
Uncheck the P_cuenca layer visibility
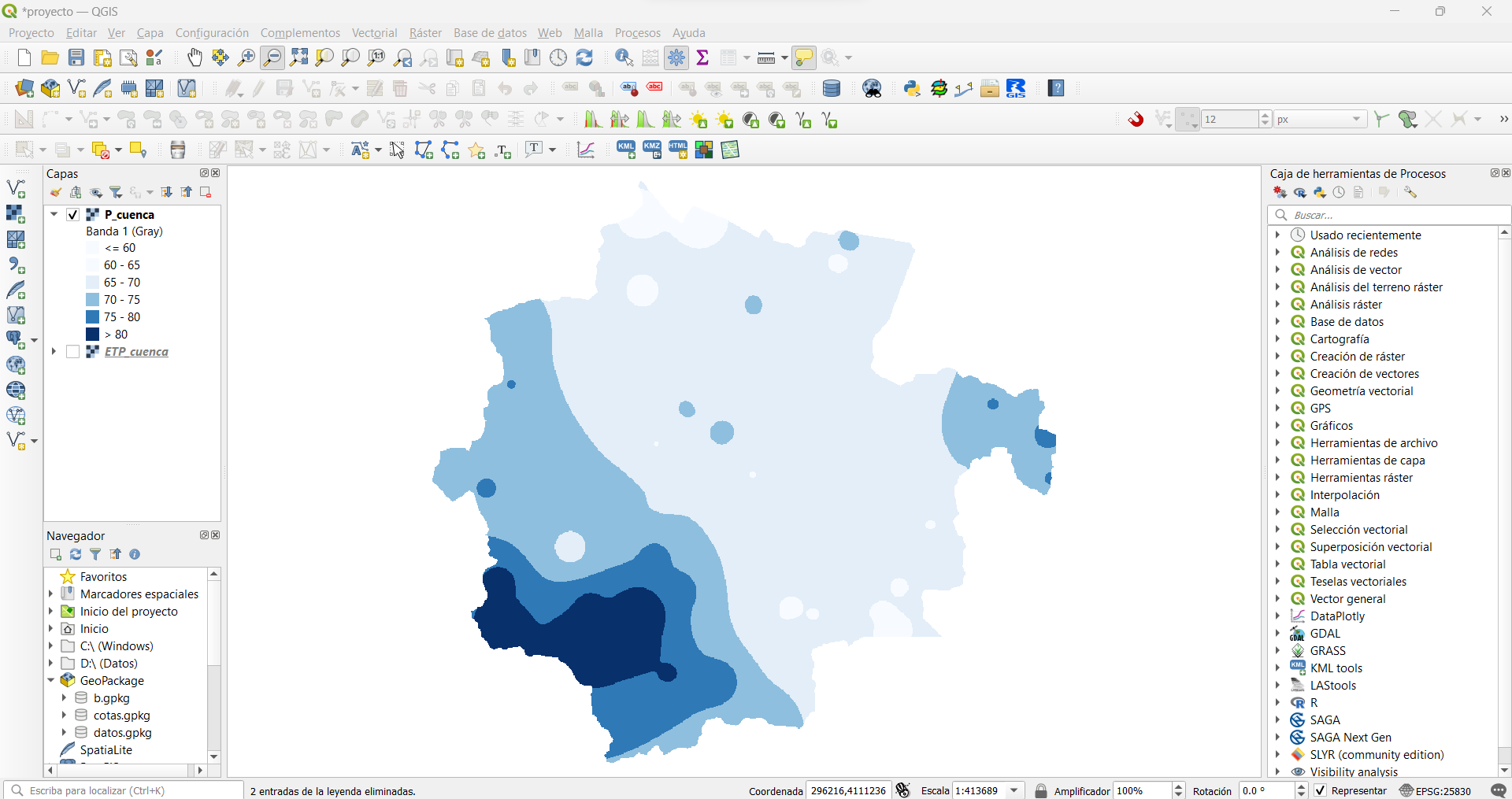click(x=72, y=214)
